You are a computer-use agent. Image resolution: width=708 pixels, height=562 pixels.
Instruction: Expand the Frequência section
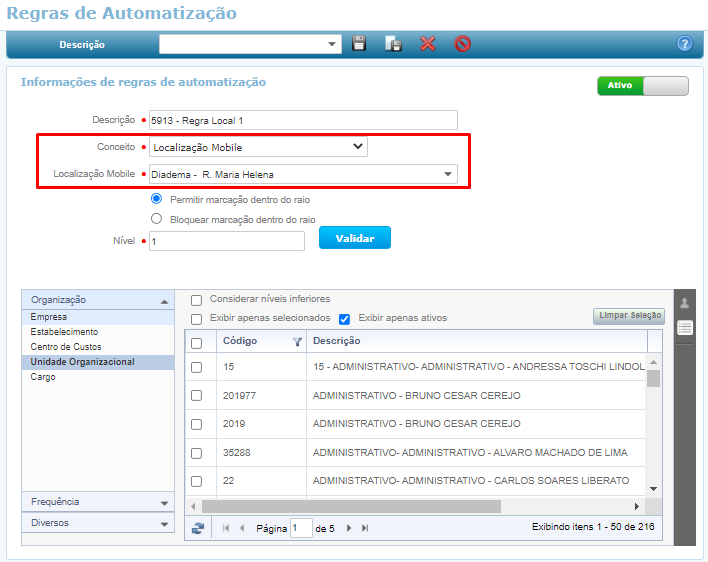[x=96, y=502]
